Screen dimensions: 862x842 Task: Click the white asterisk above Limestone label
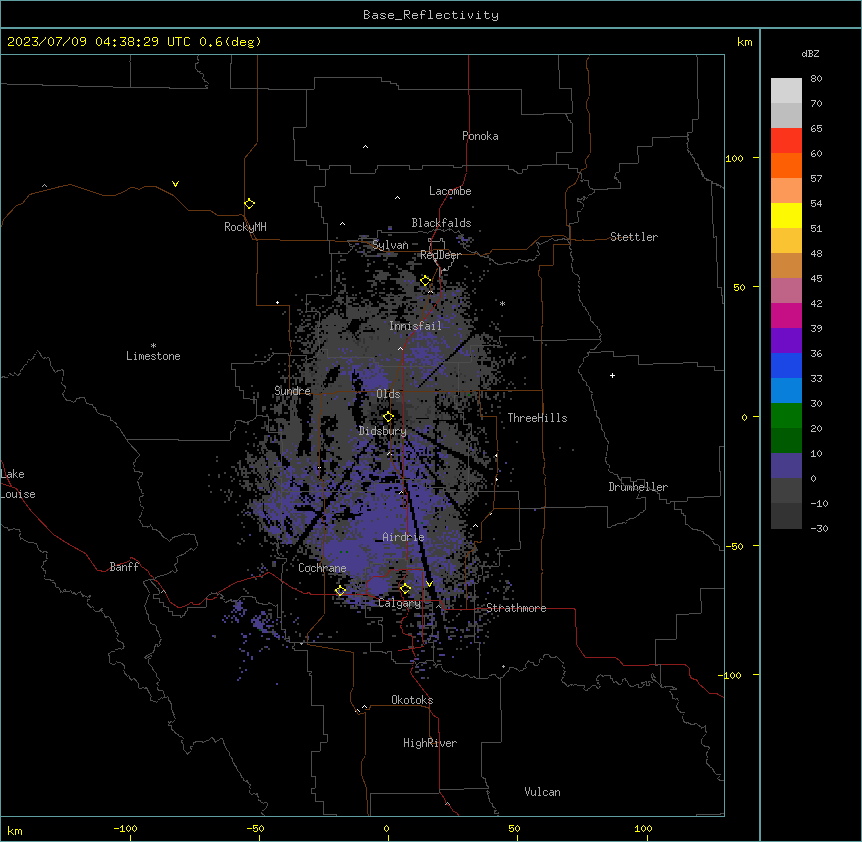(153, 346)
